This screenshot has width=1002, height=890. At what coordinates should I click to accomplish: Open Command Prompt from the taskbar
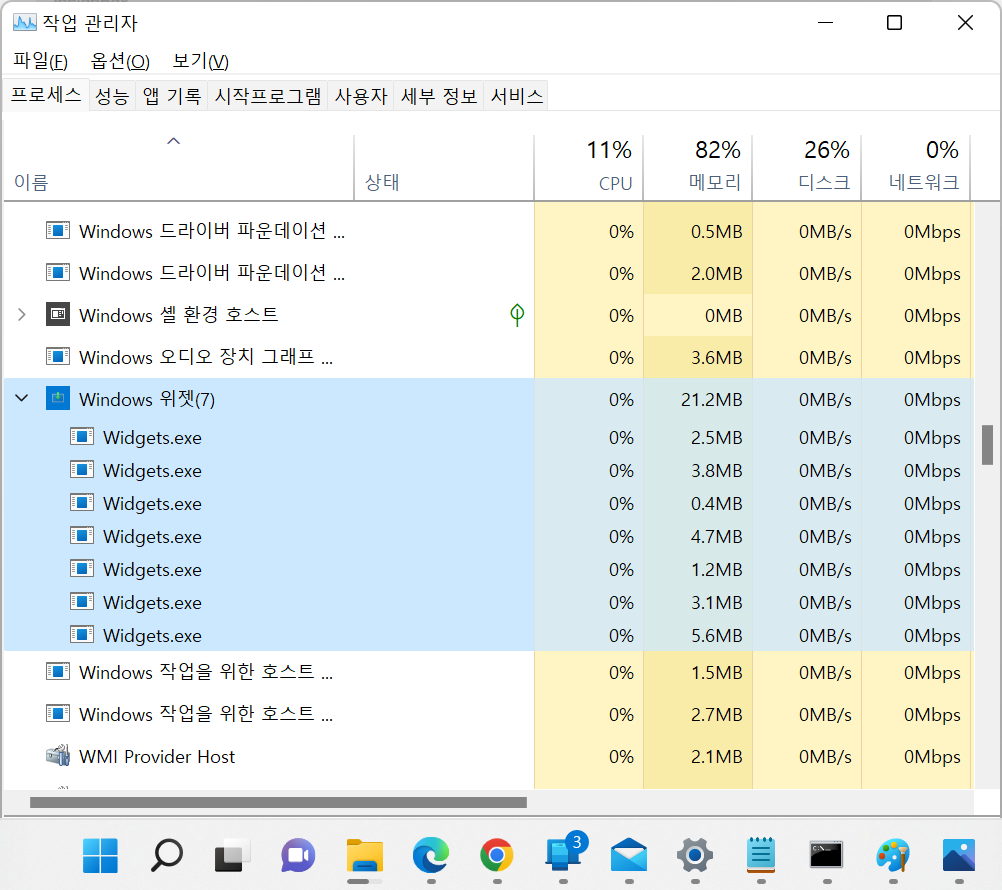pyautogui.click(x=826, y=855)
